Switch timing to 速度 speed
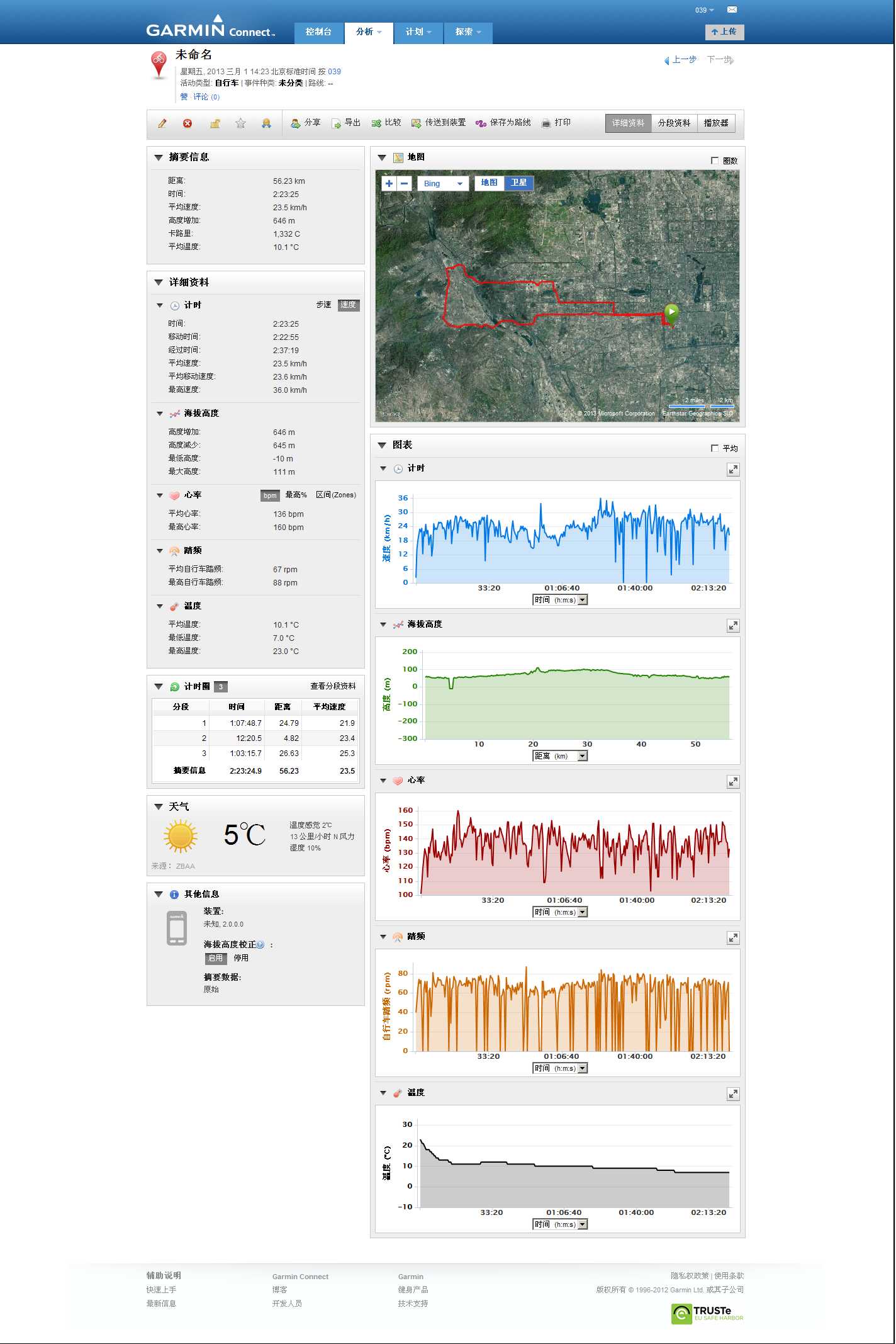The width and height of the screenshot is (896, 1344). (x=349, y=305)
